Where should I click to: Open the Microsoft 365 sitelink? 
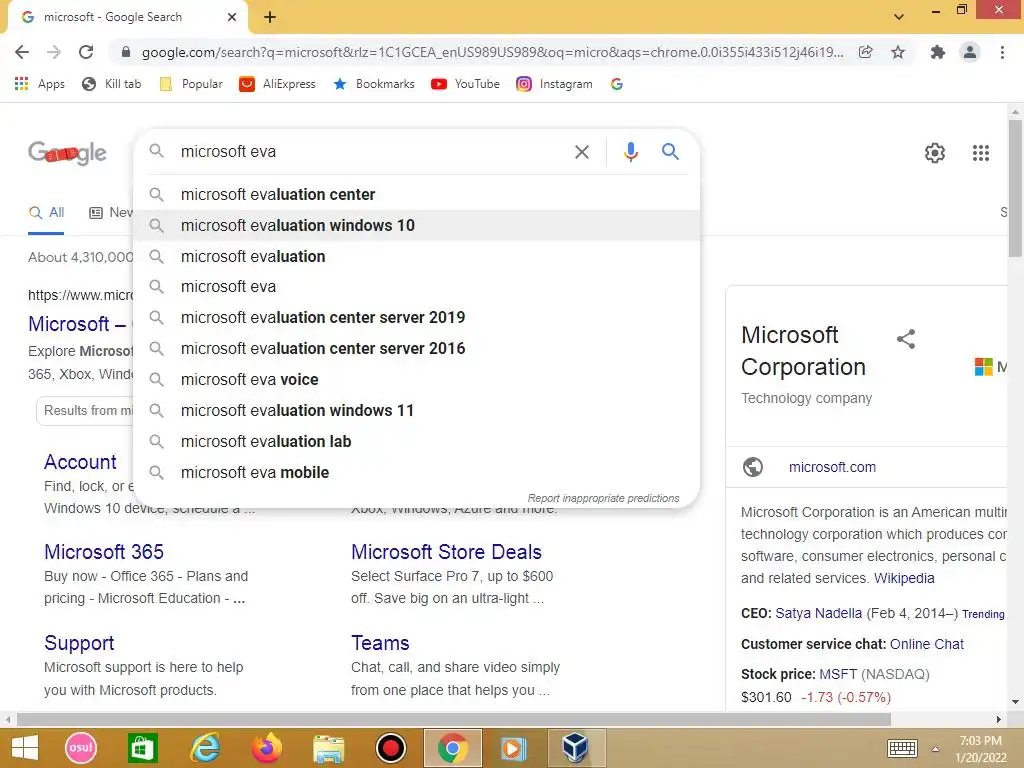point(104,552)
